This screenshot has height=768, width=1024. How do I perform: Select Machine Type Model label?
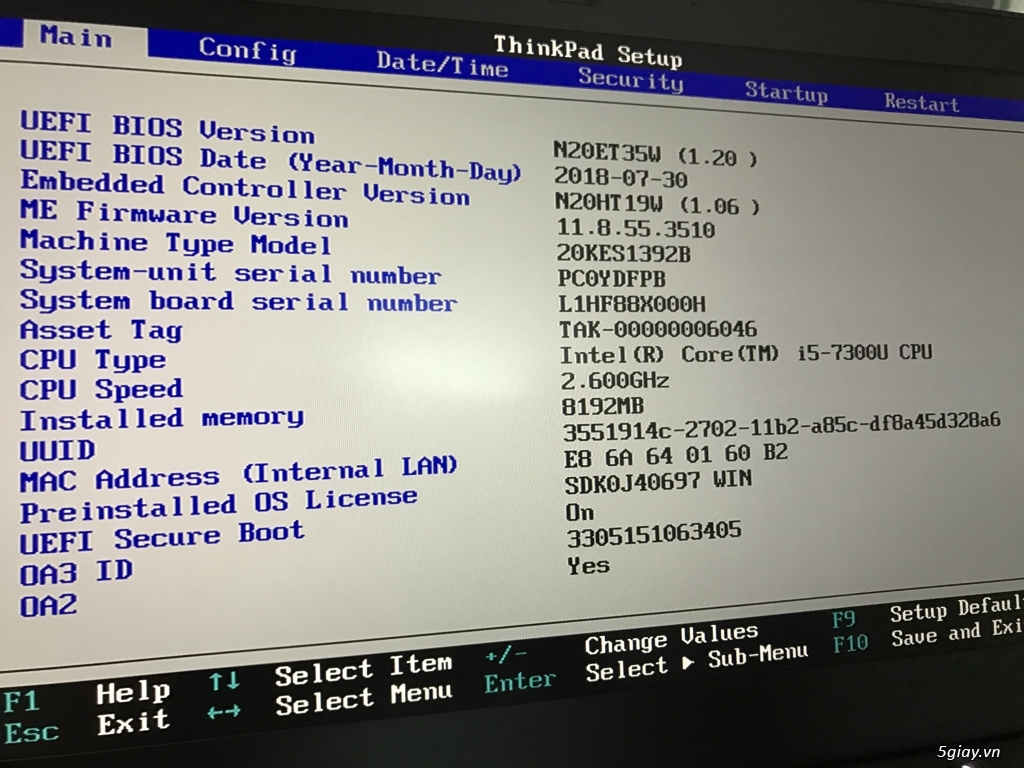[x=176, y=242]
